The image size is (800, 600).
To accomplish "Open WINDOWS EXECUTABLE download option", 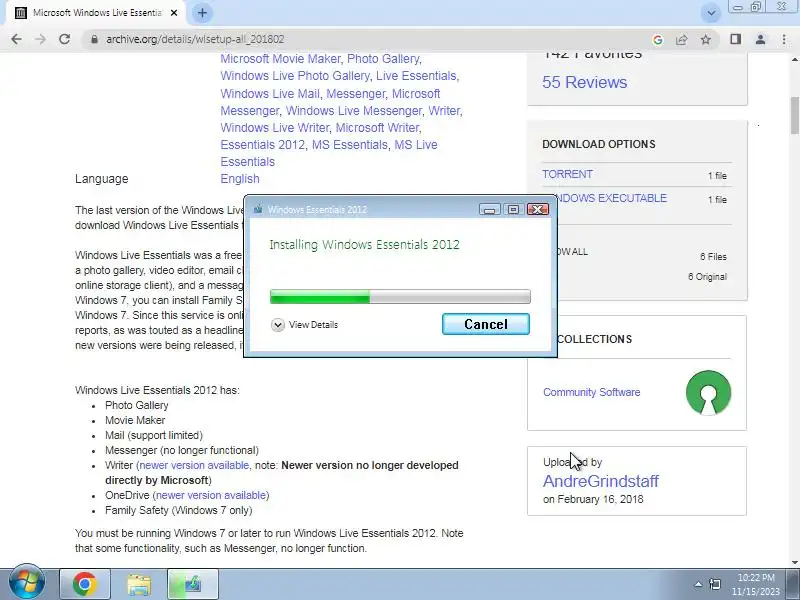I will [612, 198].
